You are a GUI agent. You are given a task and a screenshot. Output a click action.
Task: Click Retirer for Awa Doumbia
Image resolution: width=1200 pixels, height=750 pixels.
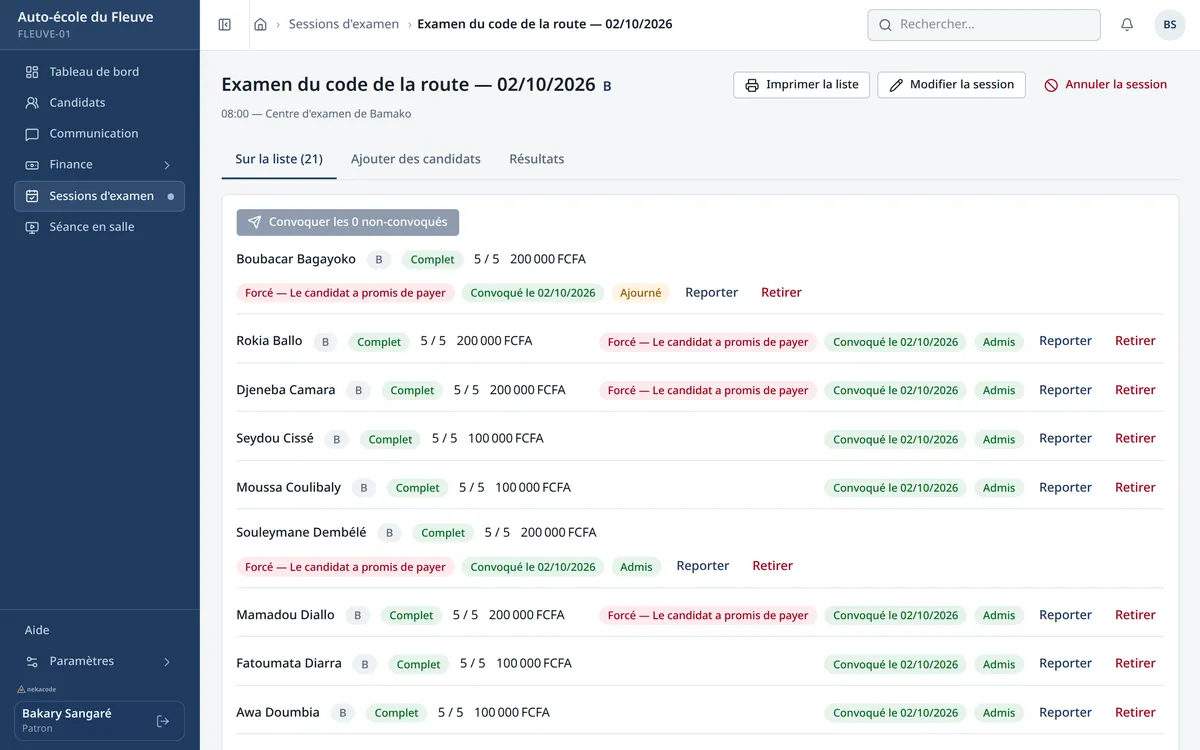pos(1135,713)
